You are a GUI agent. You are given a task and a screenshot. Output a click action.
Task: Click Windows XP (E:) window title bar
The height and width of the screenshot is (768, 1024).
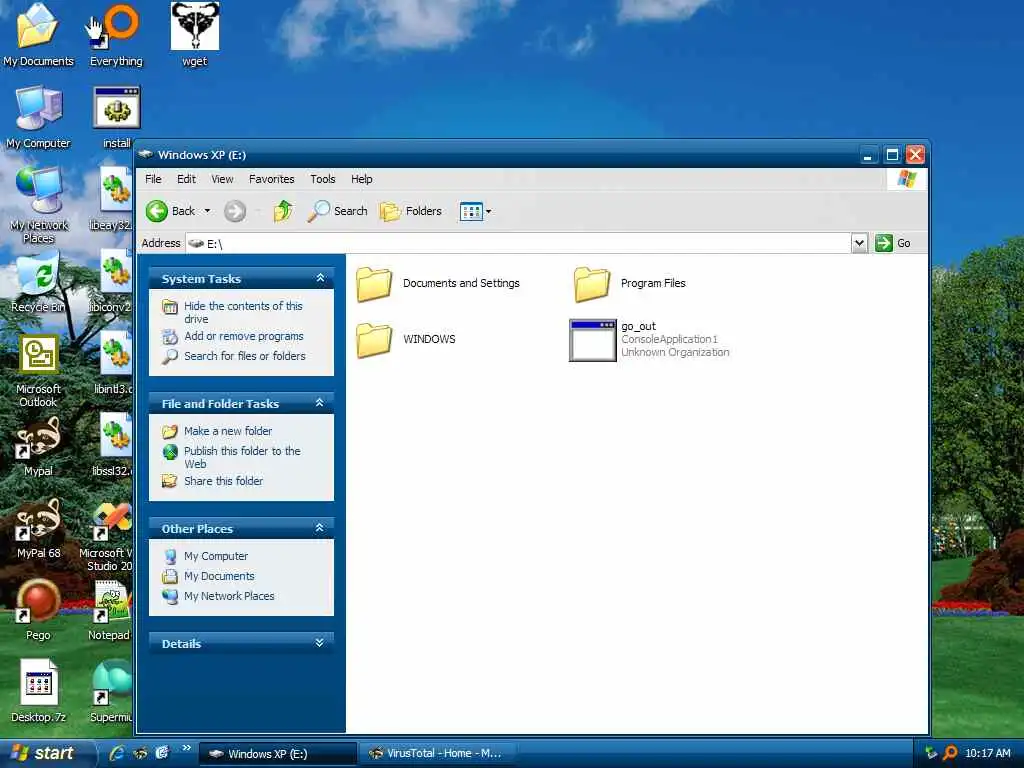coord(496,155)
